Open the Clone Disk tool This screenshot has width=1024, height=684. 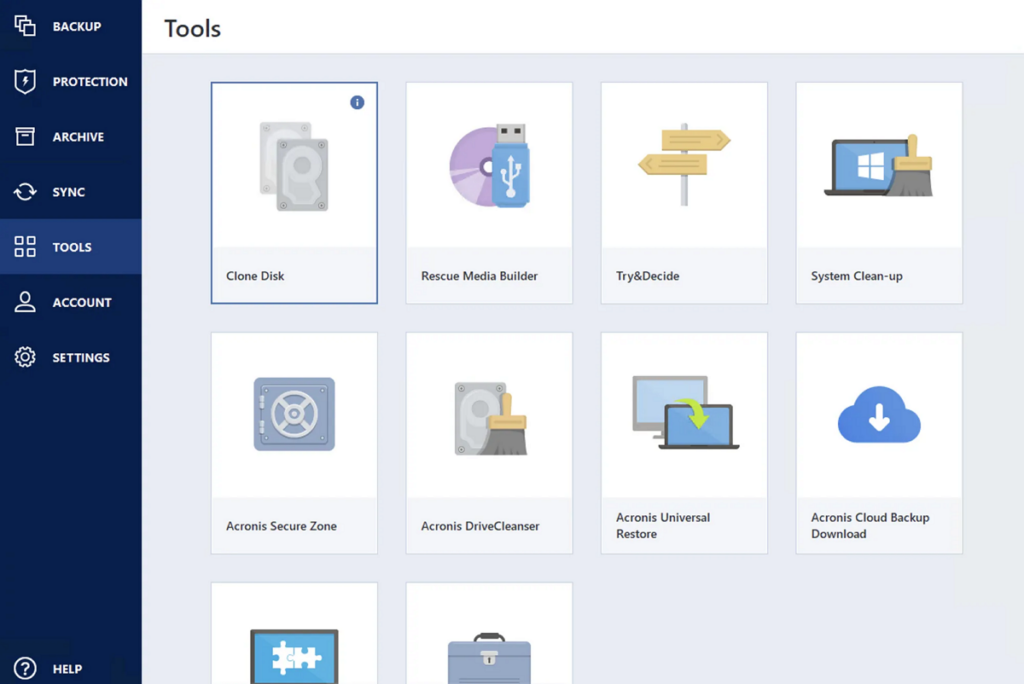[x=294, y=192]
